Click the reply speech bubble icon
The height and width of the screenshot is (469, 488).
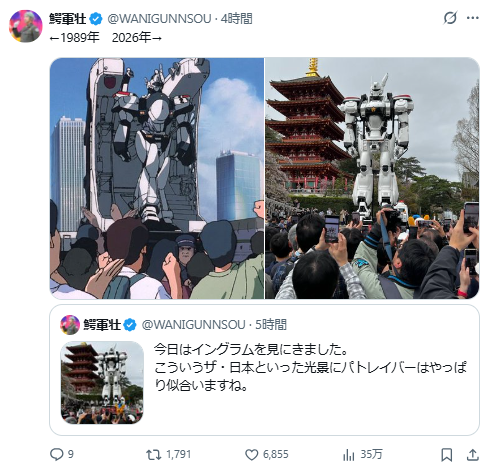point(56,454)
